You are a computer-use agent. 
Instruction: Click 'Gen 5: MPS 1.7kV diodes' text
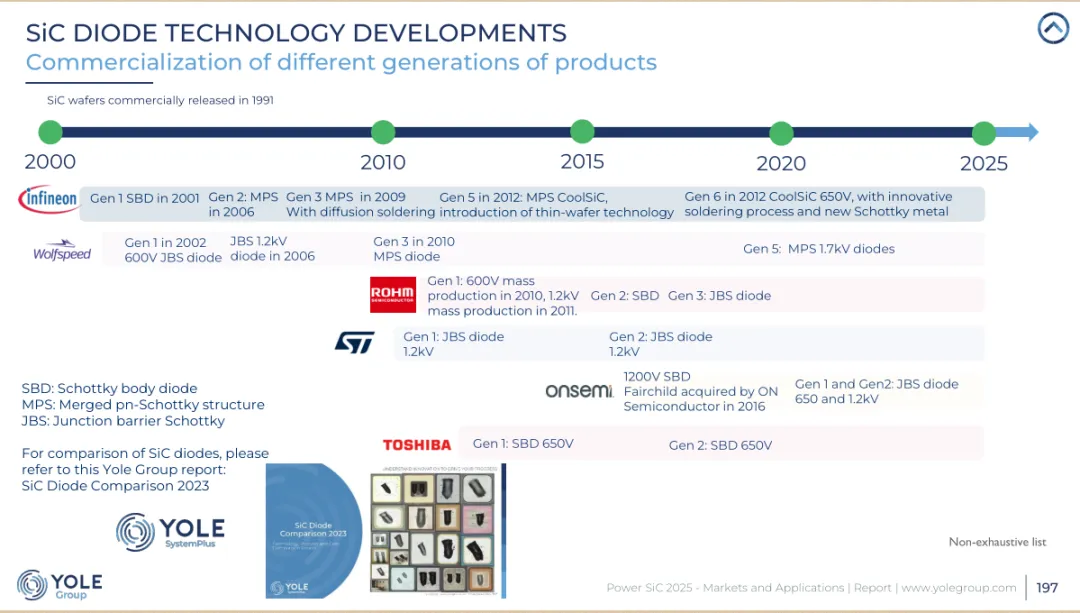(x=819, y=249)
